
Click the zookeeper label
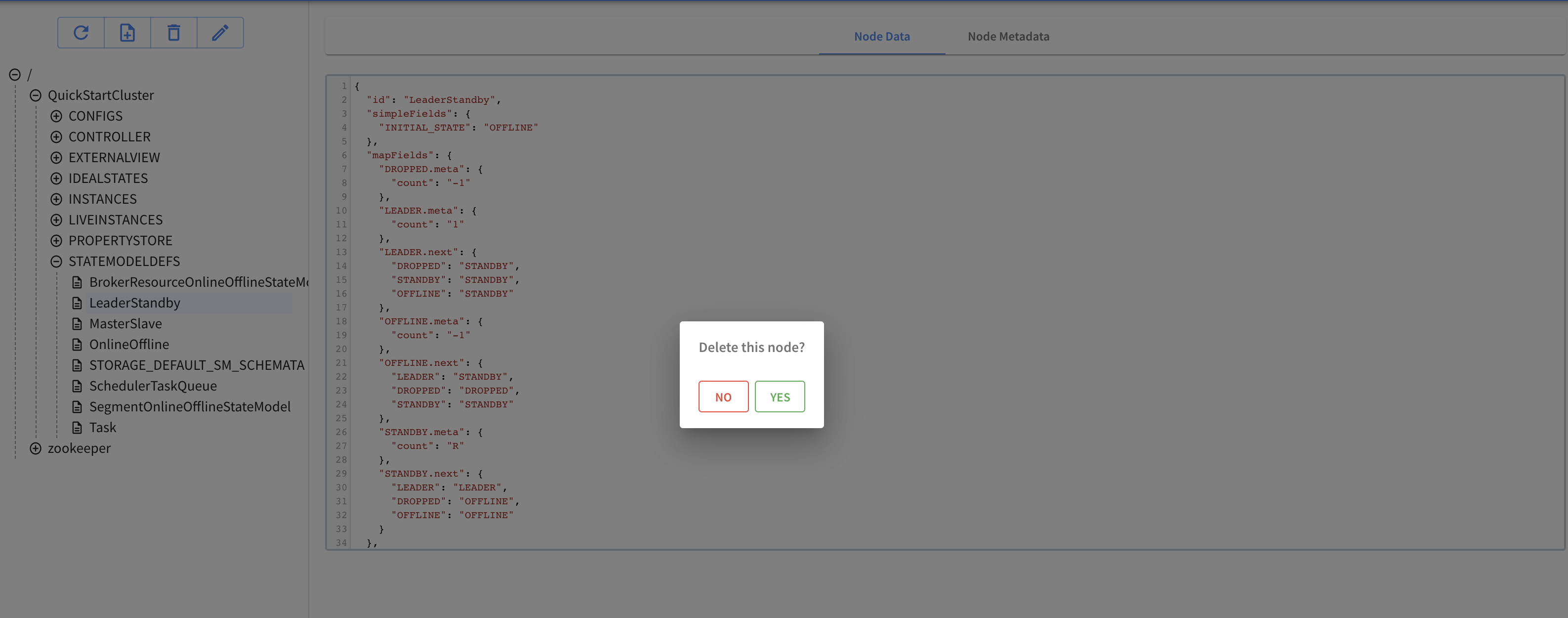coord(79,448)
